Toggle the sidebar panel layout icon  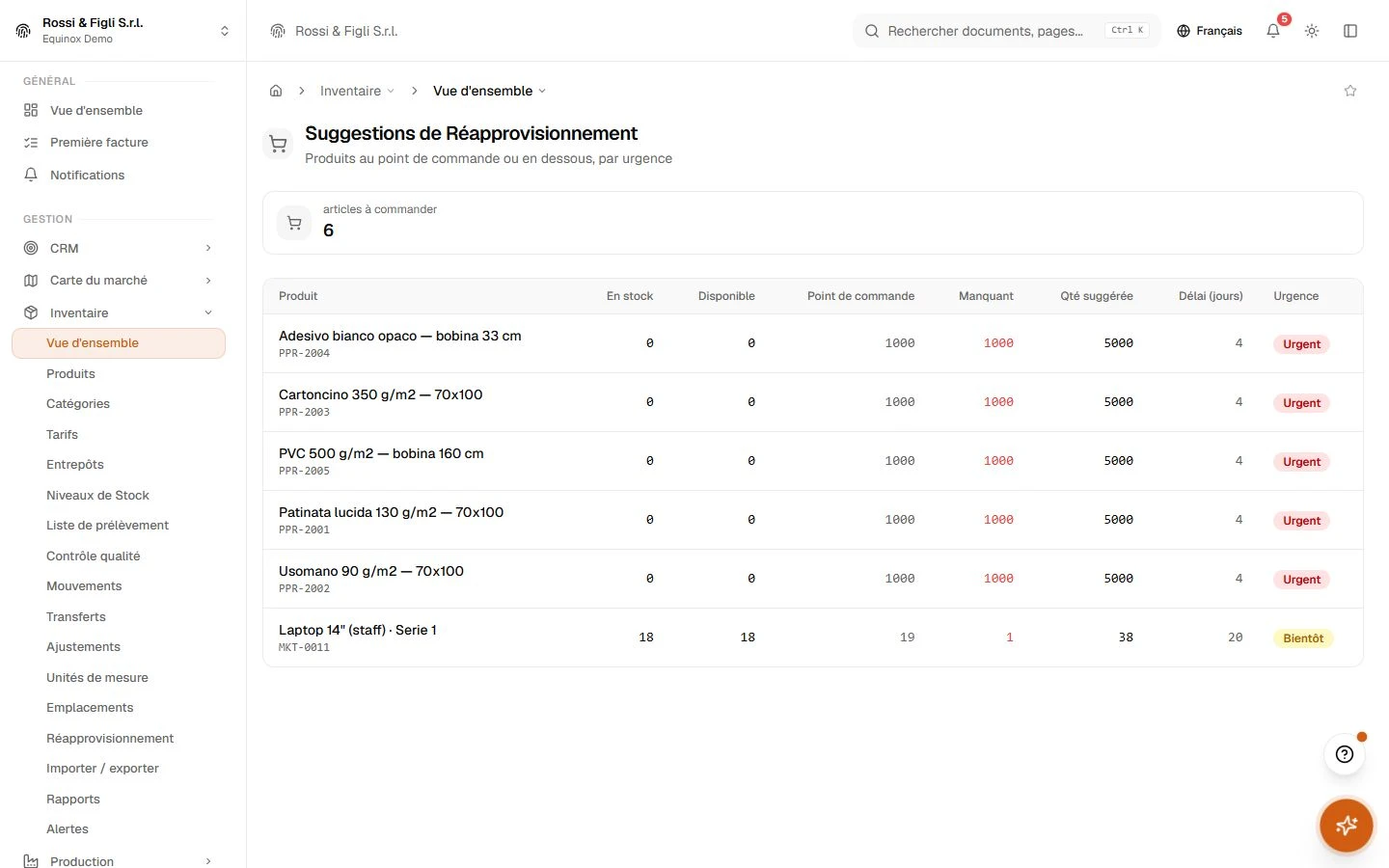click(x=1350, y=31)
